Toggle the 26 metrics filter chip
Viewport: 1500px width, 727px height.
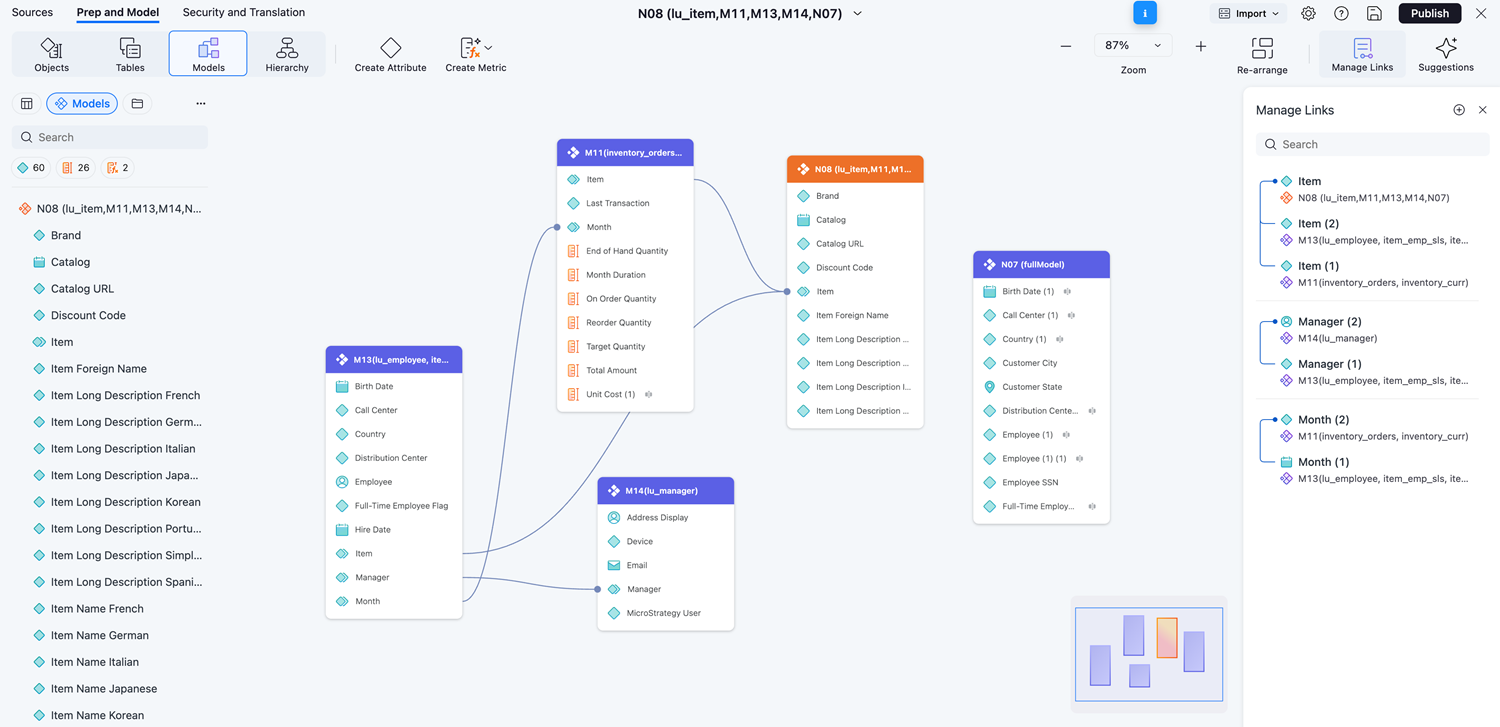coord(76,168)
